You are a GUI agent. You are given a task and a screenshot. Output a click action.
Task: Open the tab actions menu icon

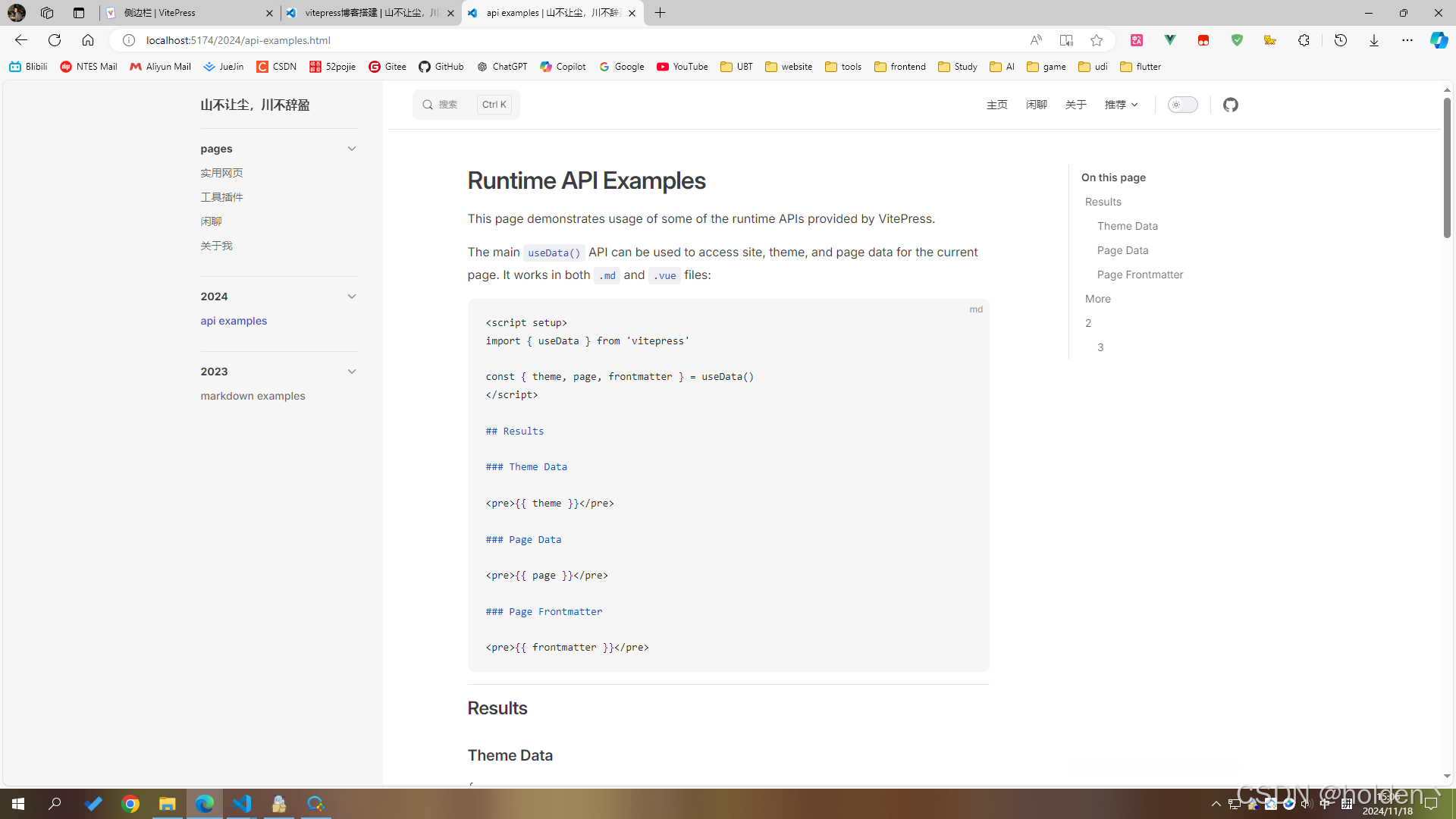pos(79,13)
